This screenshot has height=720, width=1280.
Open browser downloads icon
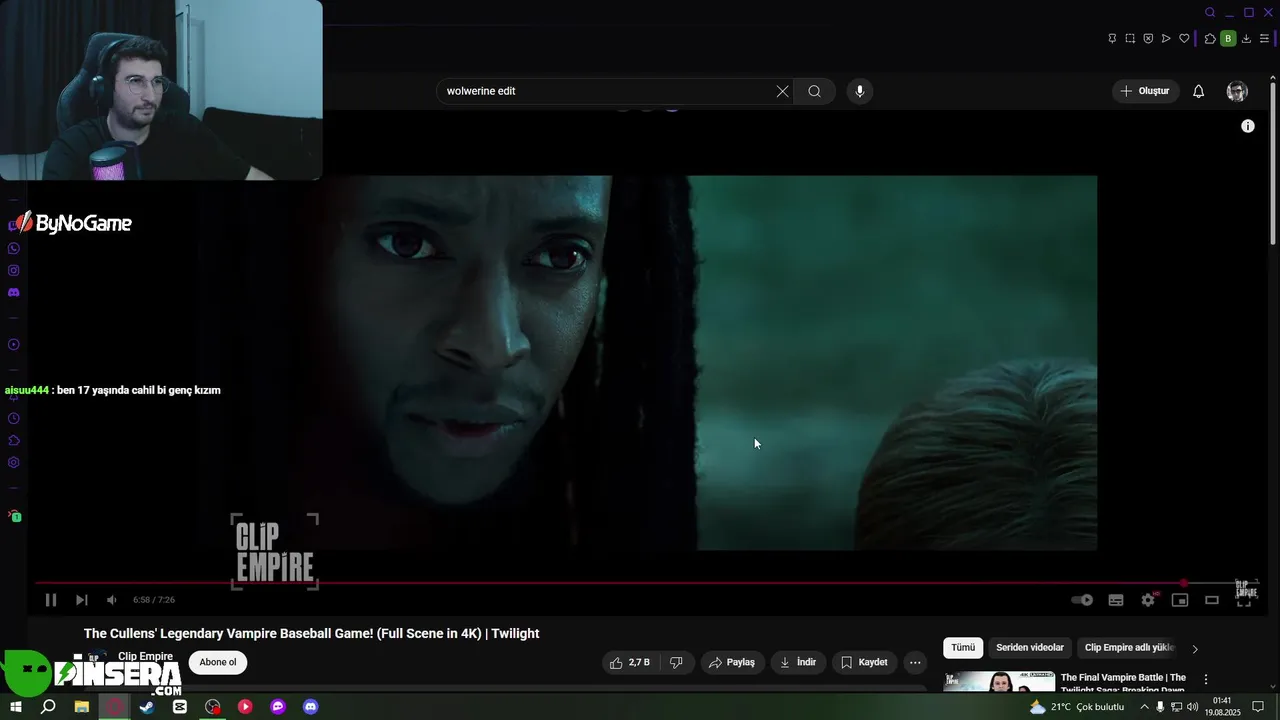click(1246, 39)
